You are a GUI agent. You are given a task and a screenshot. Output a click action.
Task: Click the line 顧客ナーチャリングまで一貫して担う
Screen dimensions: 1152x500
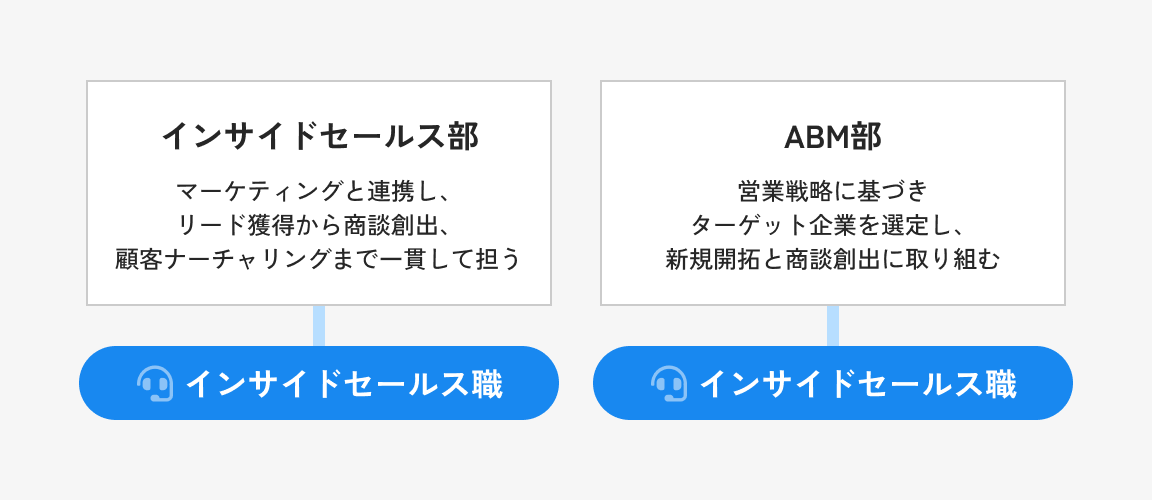tap(319, 259)
